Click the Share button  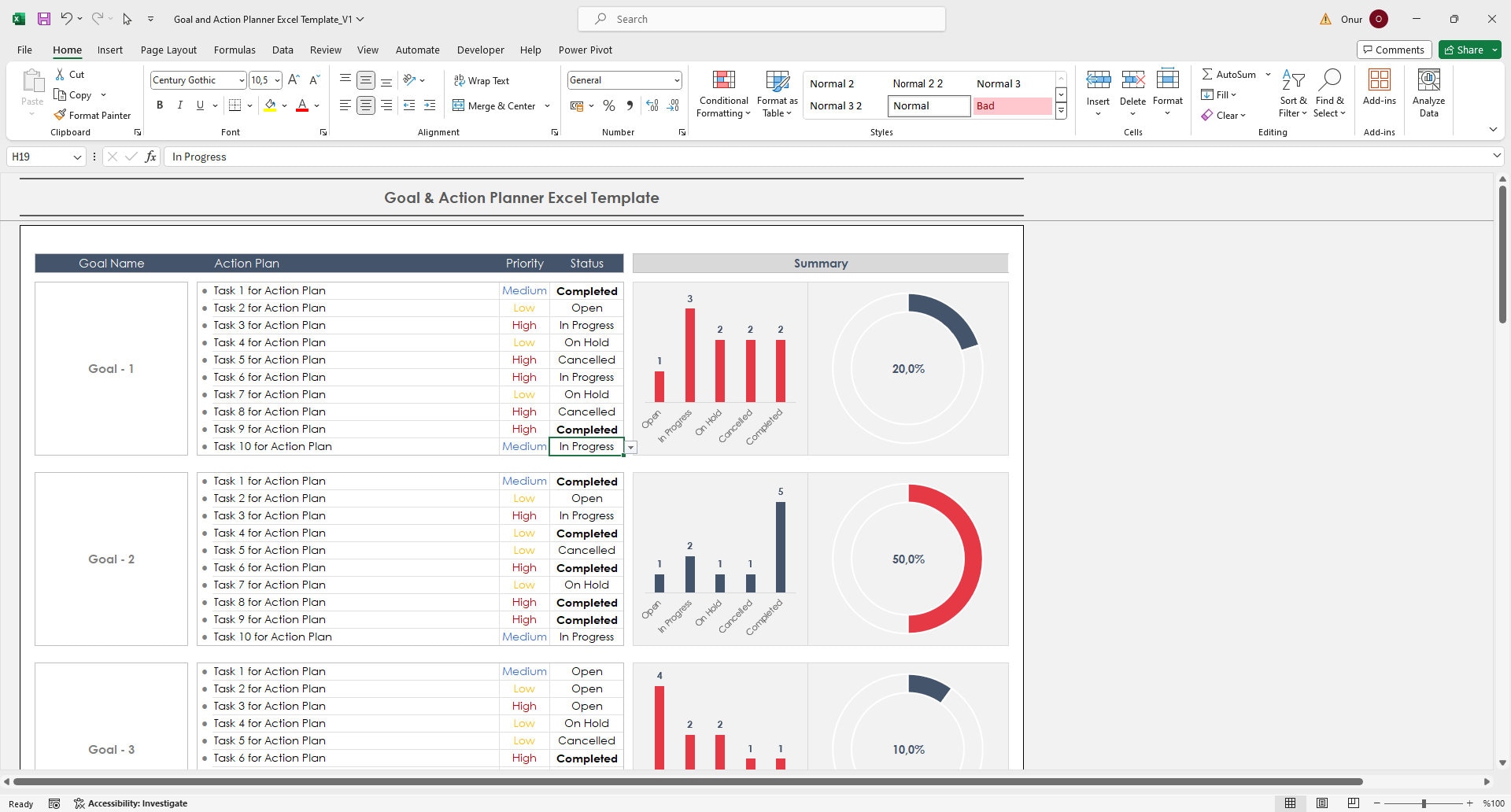click(1469, 50)
